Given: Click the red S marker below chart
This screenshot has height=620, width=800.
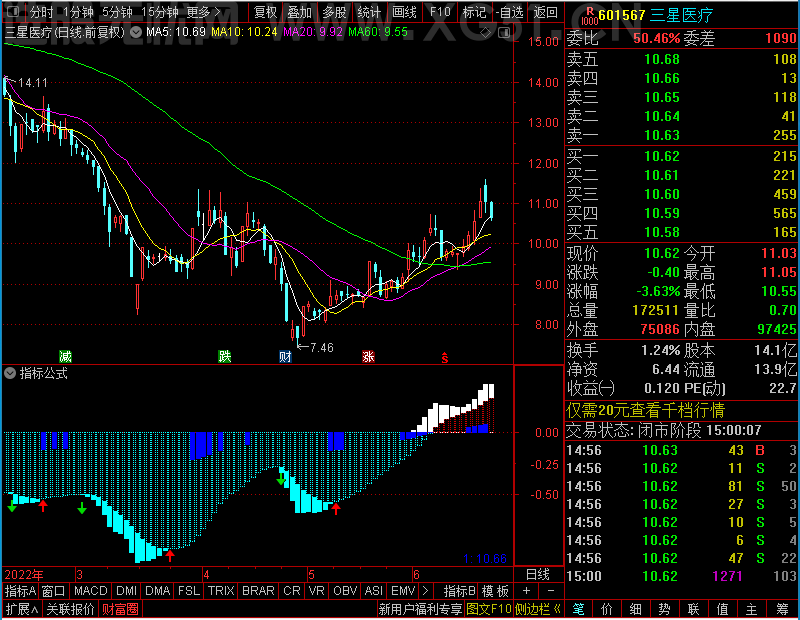Looking at the screenshot, I should [x=445, y=358].
